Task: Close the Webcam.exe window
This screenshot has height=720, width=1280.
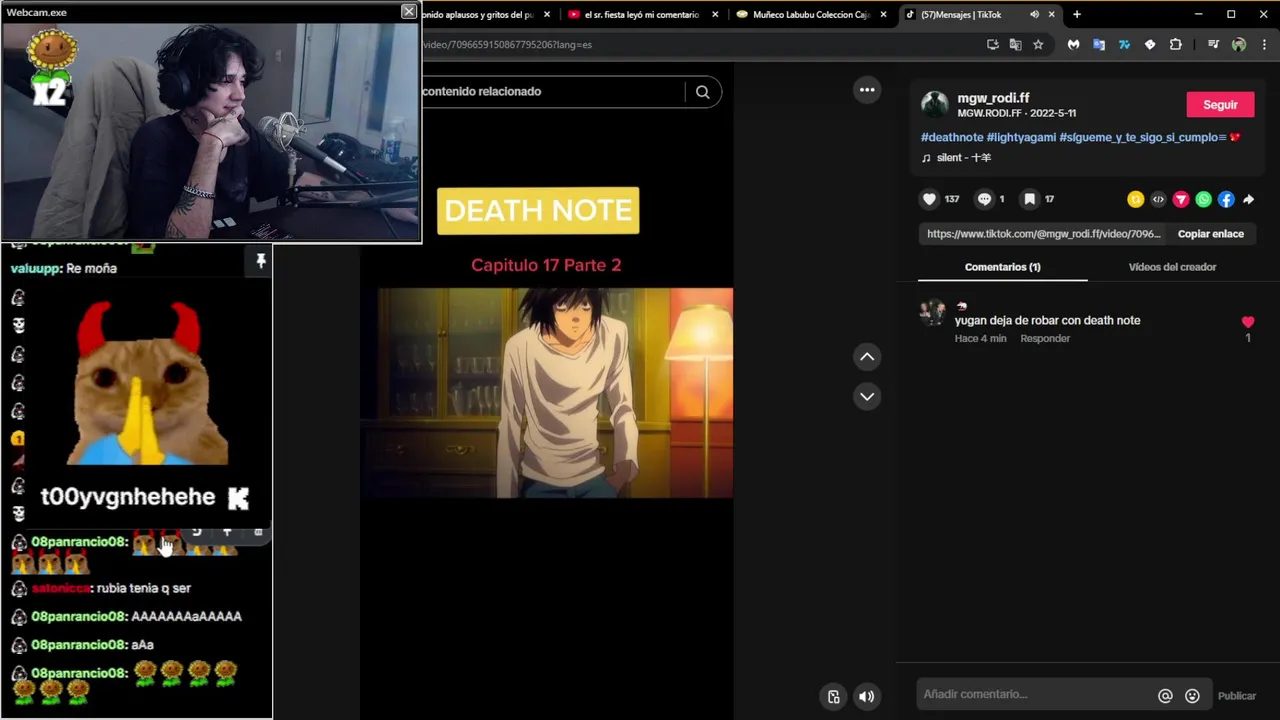Action: tap(408, 11)
